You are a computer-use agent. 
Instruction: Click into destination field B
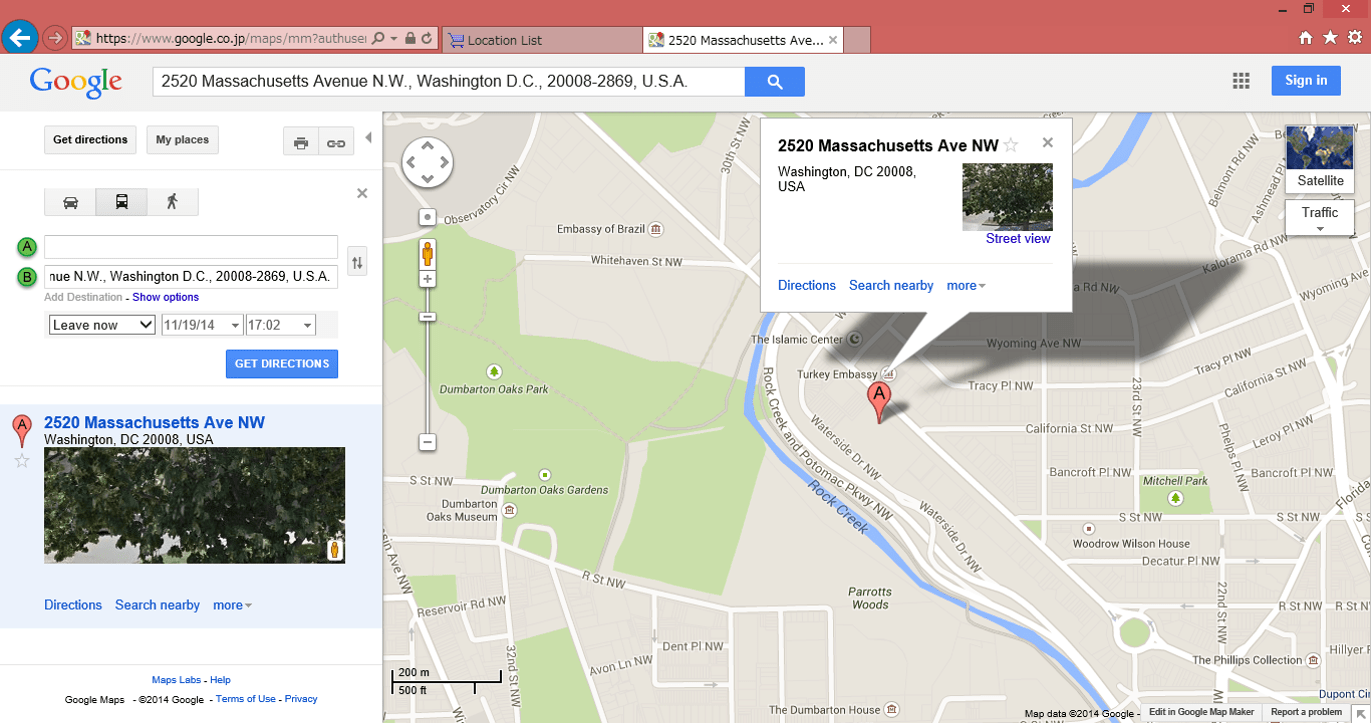tap(191, 276)
